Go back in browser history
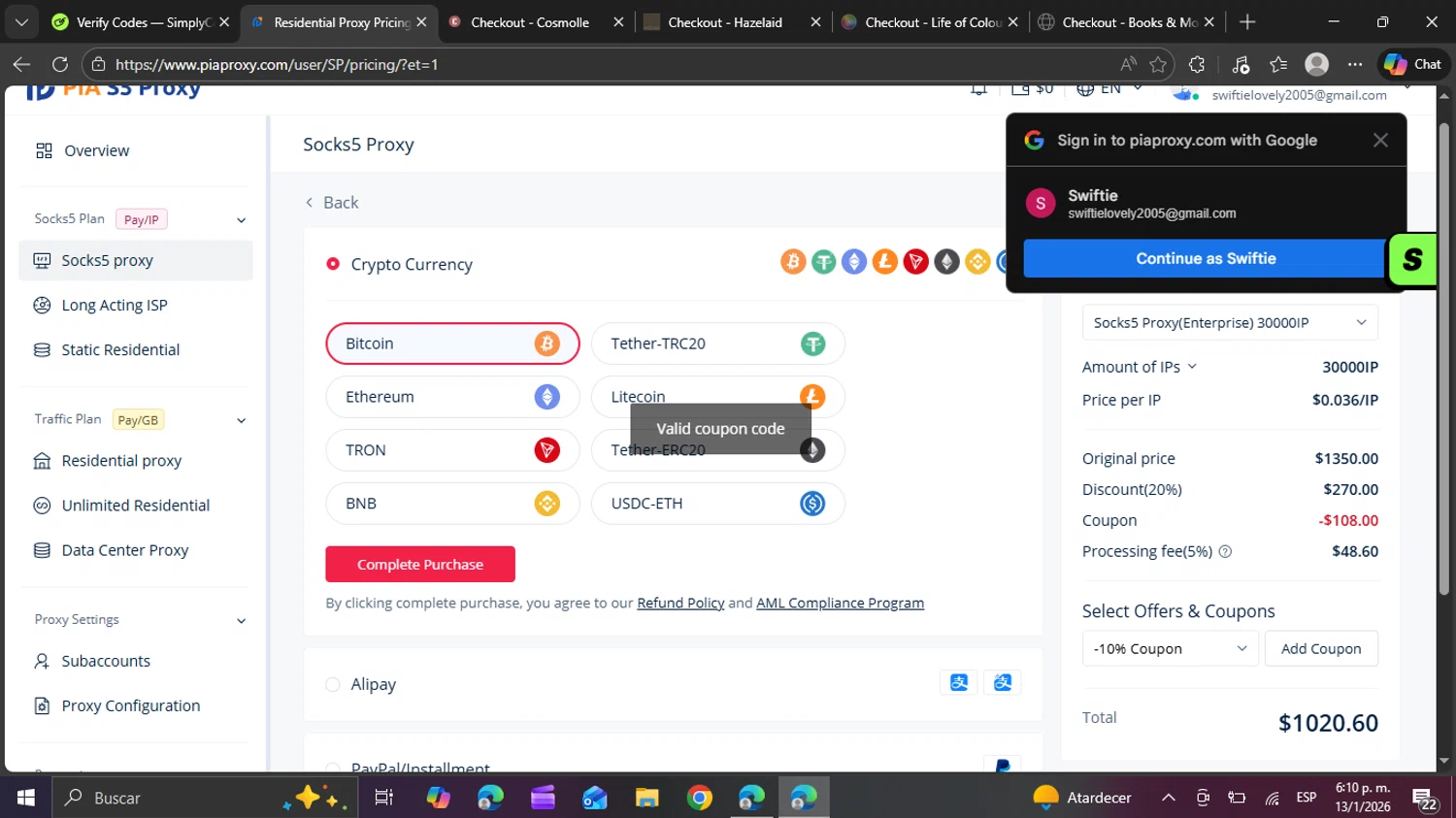 (x=21, y=64)
